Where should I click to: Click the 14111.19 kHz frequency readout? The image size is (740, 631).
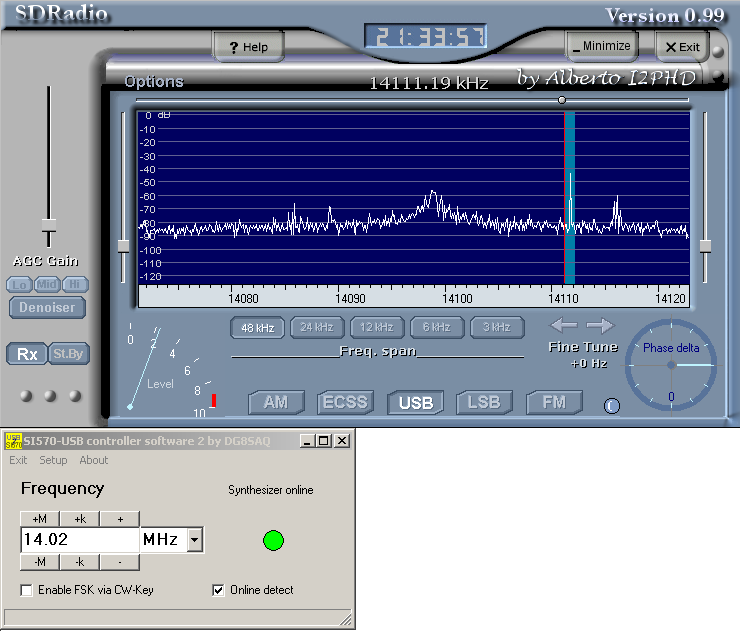429,84
